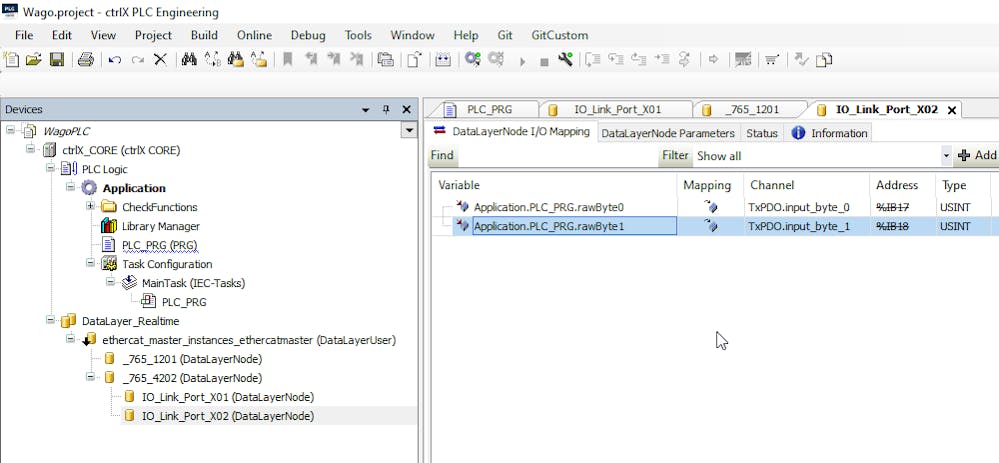Stop the application with the square icon
The width and height of the screenshot is (999, 463).
click(x=544, y=62)
